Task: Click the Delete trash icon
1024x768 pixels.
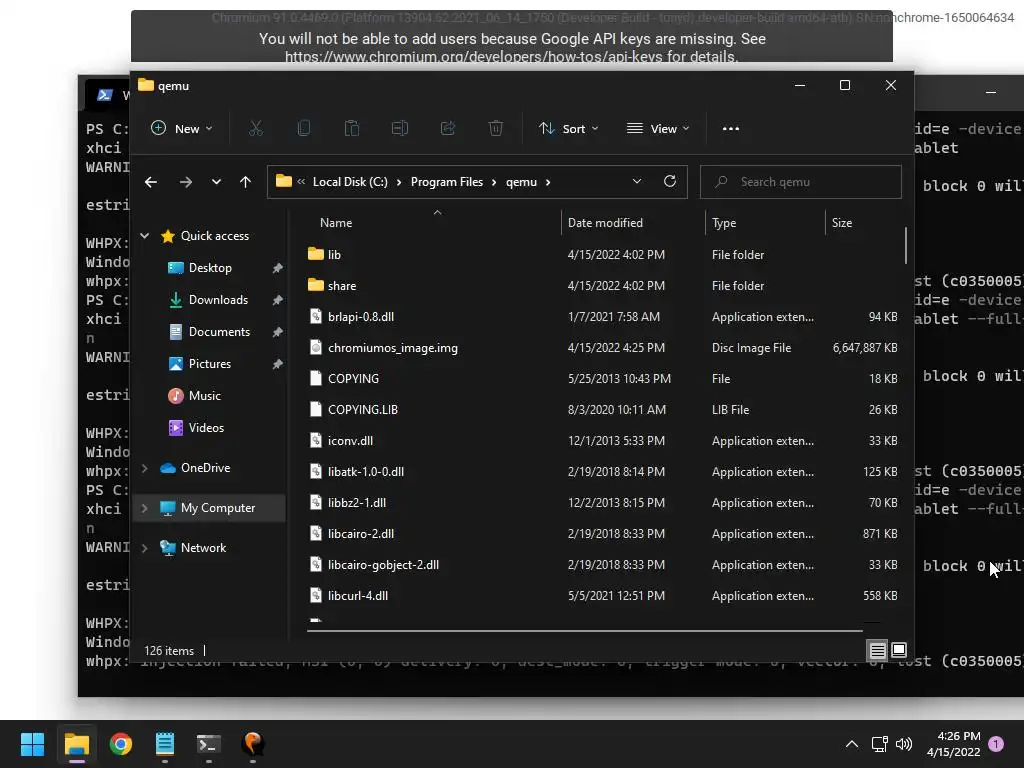Action: 496,129
